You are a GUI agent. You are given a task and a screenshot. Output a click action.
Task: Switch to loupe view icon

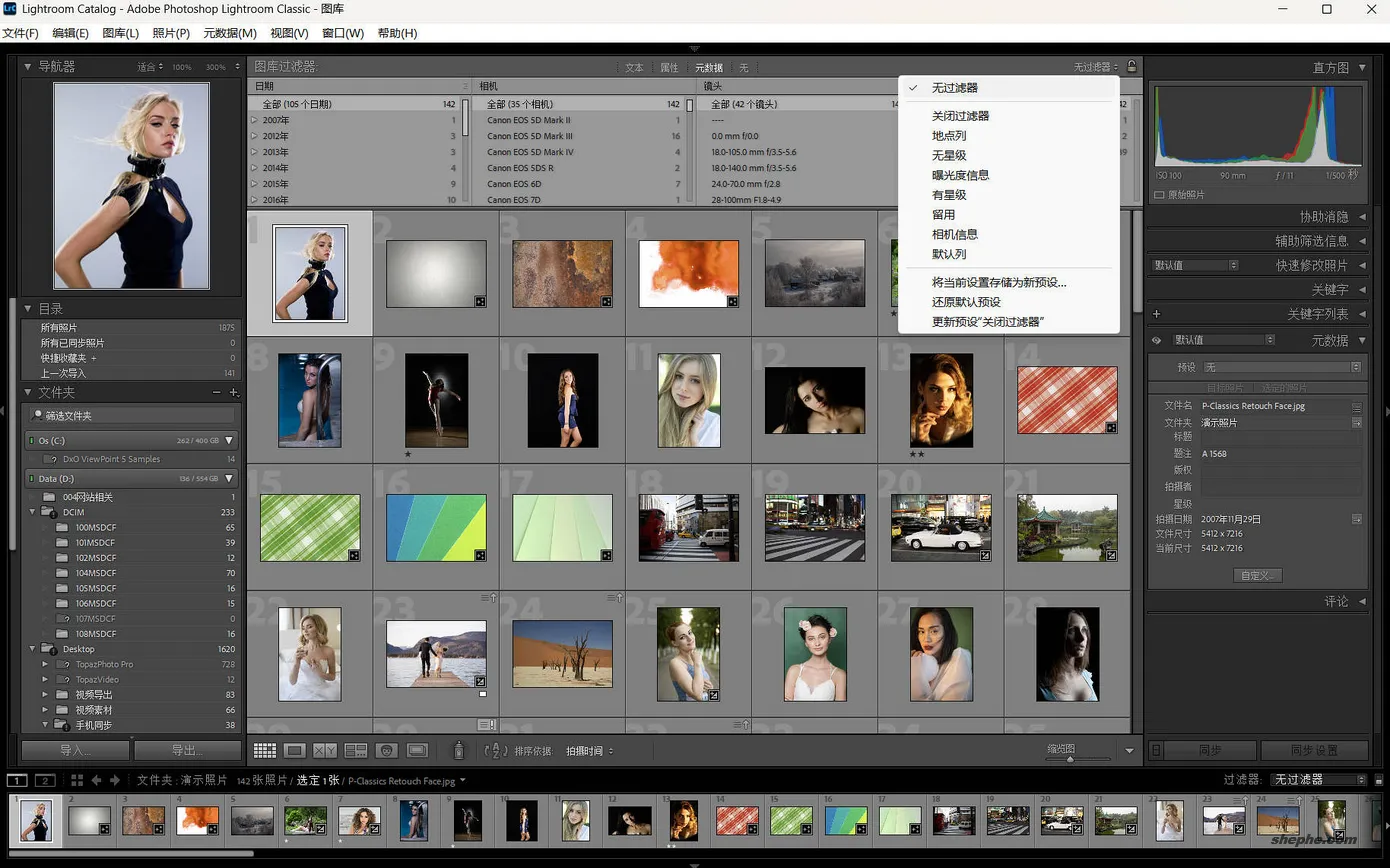tap(295, 750)
